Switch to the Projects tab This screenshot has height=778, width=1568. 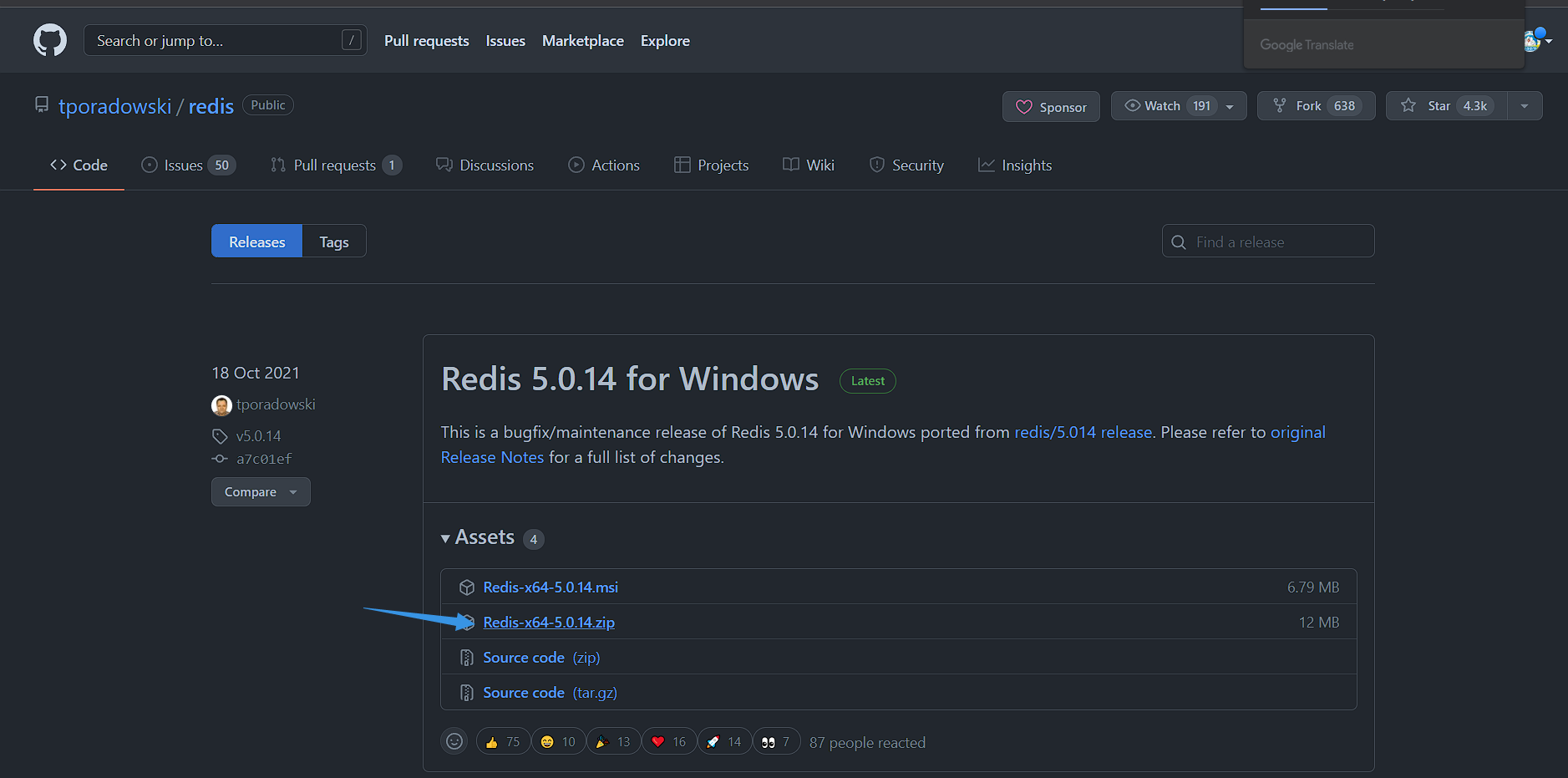coord(712,165)
